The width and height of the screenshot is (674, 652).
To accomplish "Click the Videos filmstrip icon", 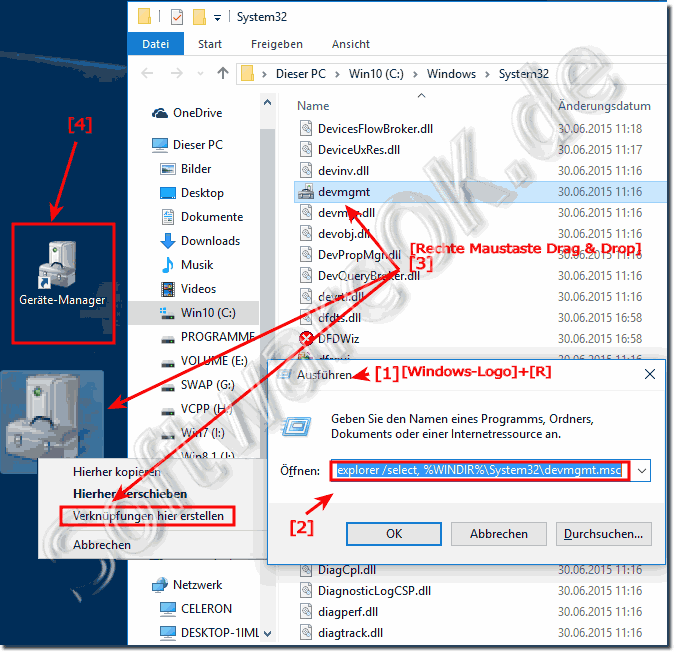I will click(168, 289).
